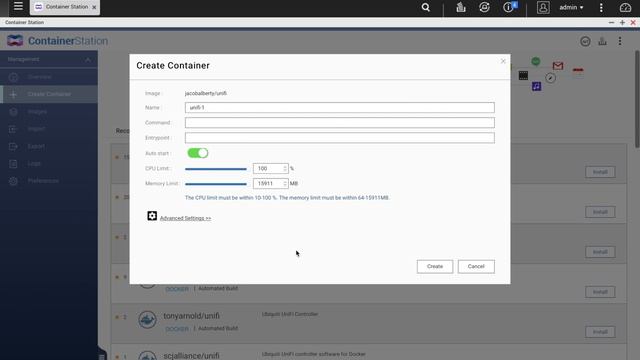The width and height of the screenshot is (640, 360).
Task: Click the DOCKER tag under tonyarnold/unifi
Action: pos(177,329)
